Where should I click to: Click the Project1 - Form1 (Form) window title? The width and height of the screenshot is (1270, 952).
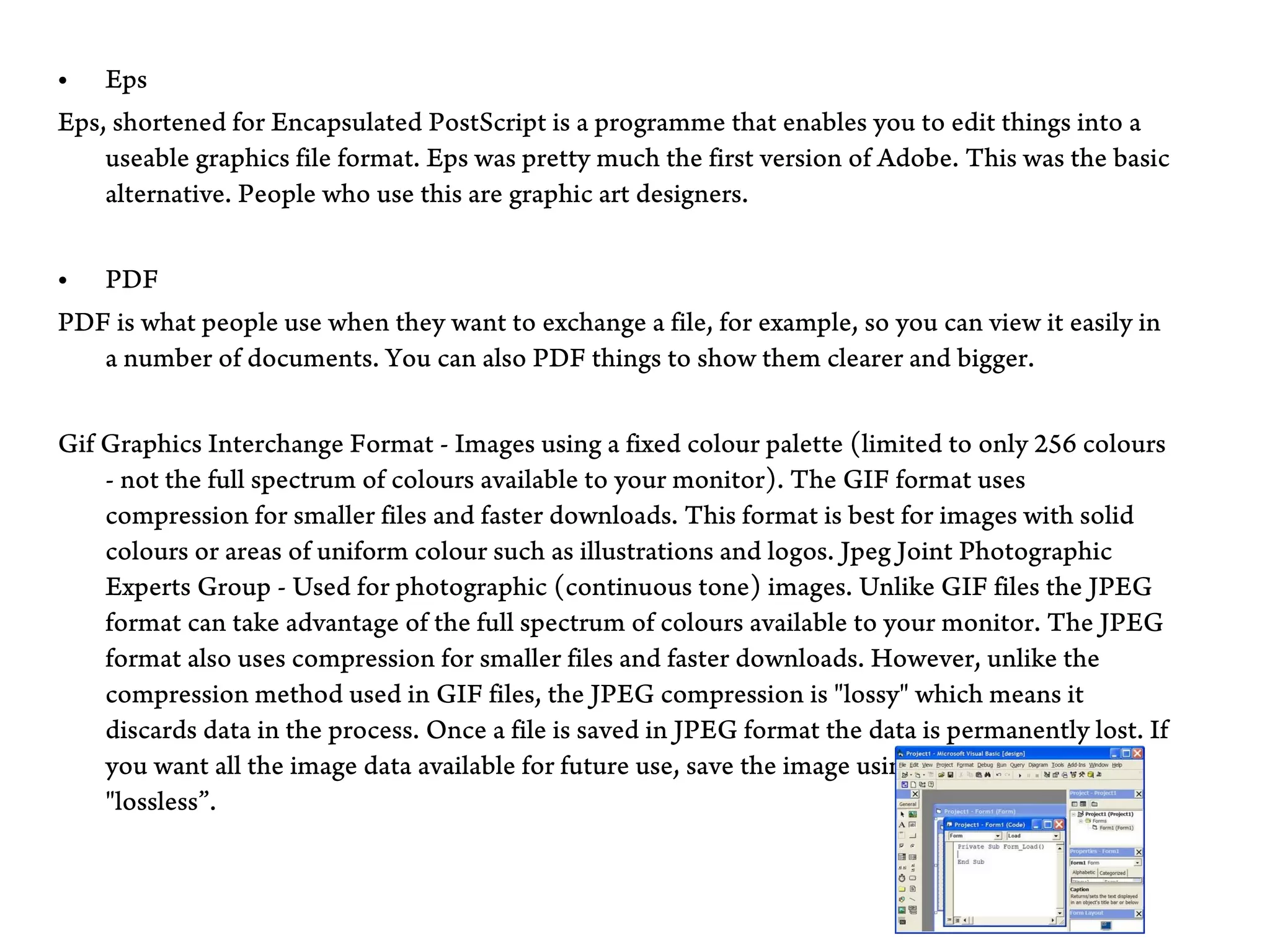(980, 811)
